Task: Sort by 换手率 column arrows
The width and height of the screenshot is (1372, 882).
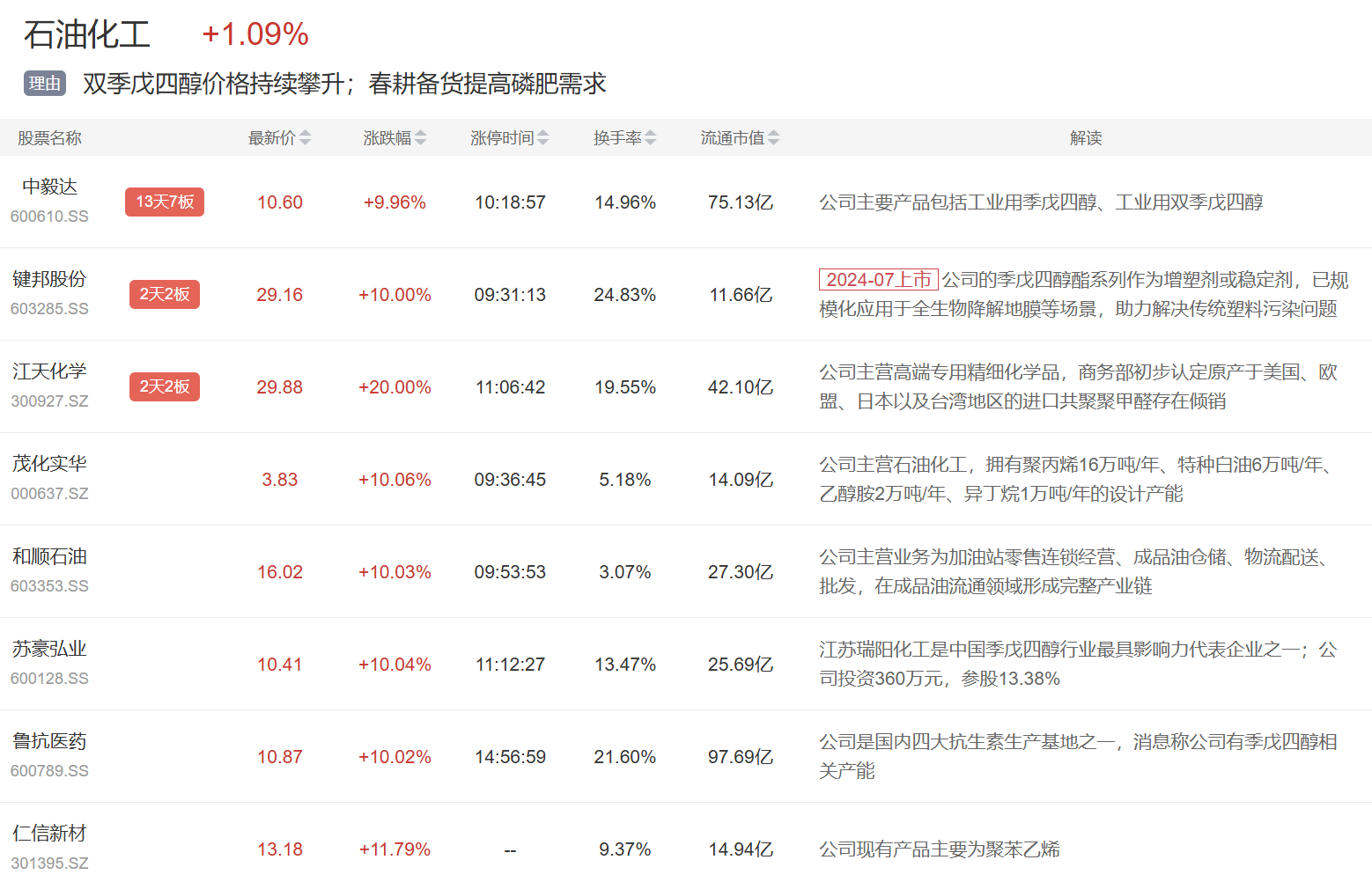Action: coord(650,138)
